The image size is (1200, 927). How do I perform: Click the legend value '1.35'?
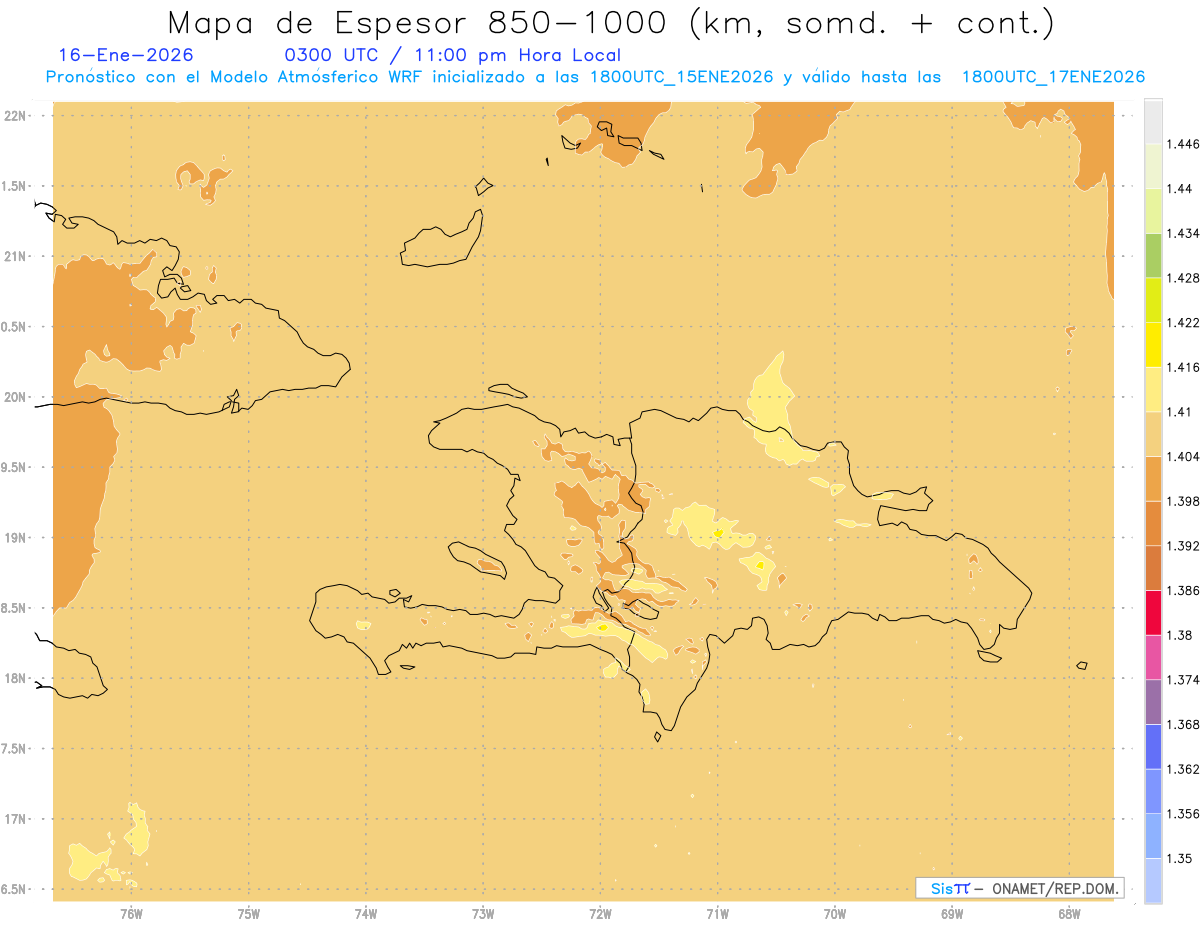(x=1180, y=858)
